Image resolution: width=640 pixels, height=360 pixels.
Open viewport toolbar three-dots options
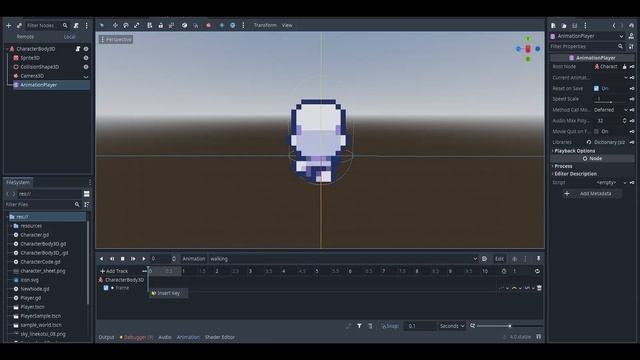coord(243,25)
